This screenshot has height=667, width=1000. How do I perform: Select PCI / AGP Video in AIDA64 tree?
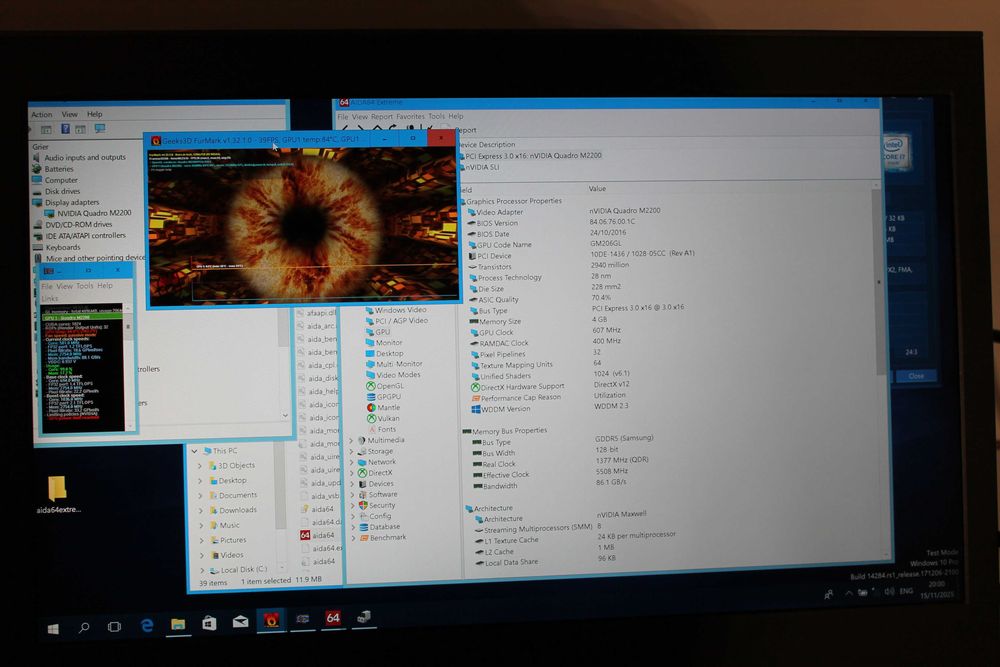point(396,321)
